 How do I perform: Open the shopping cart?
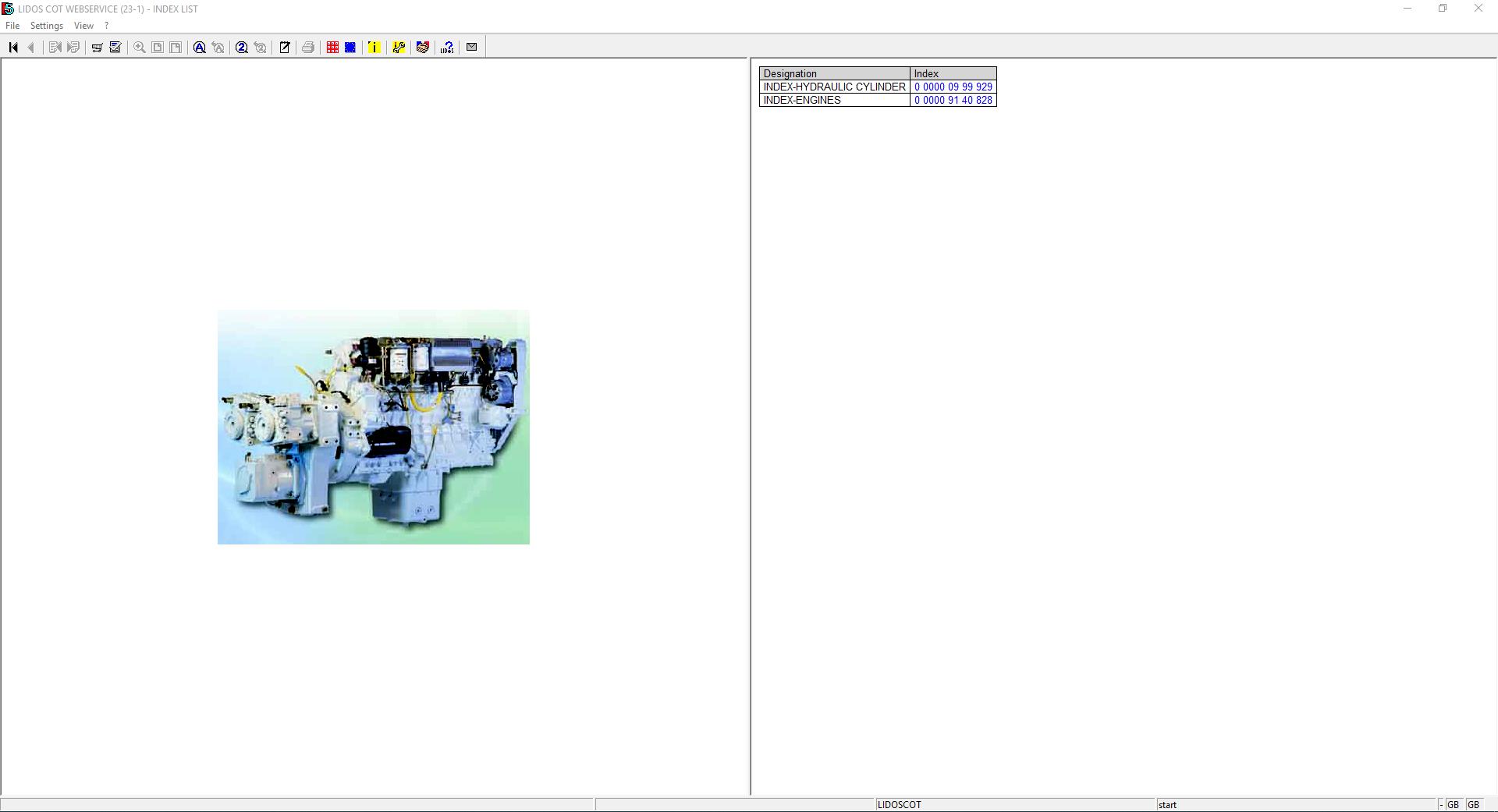96,47
